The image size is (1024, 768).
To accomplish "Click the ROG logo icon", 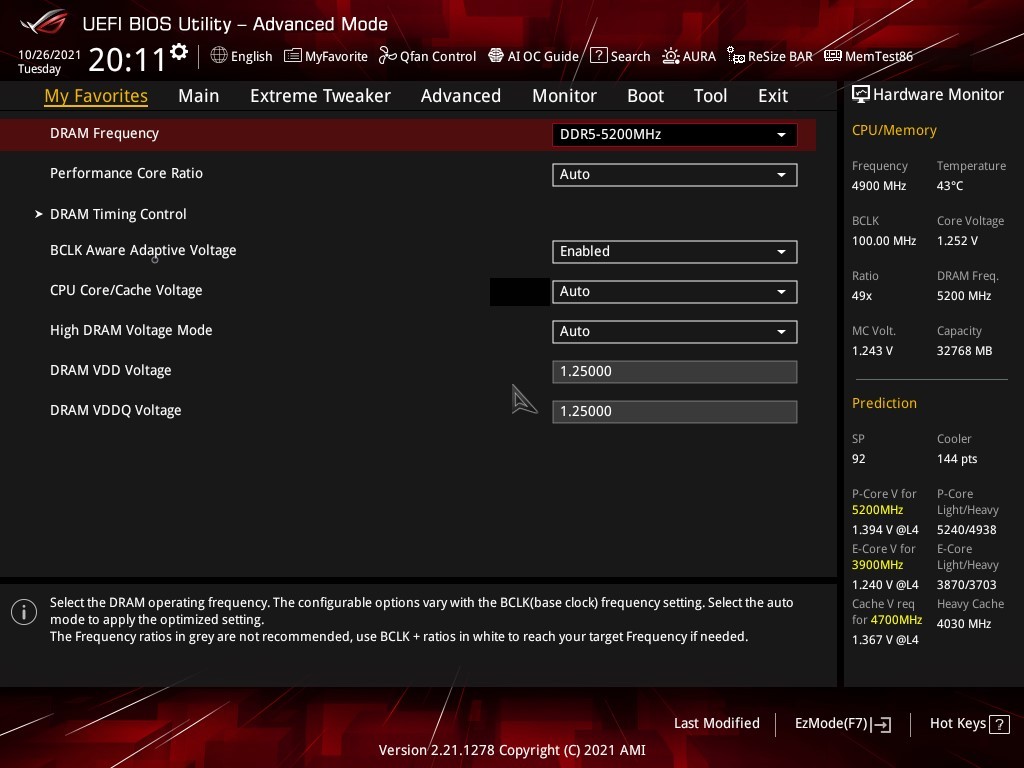I will tap(43, 22).
